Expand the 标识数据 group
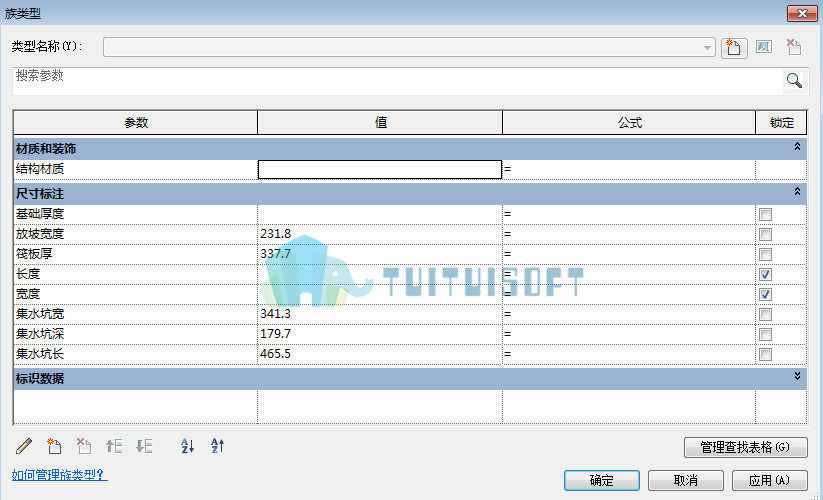This screenshot has height=500, width=823. point(797,376)
